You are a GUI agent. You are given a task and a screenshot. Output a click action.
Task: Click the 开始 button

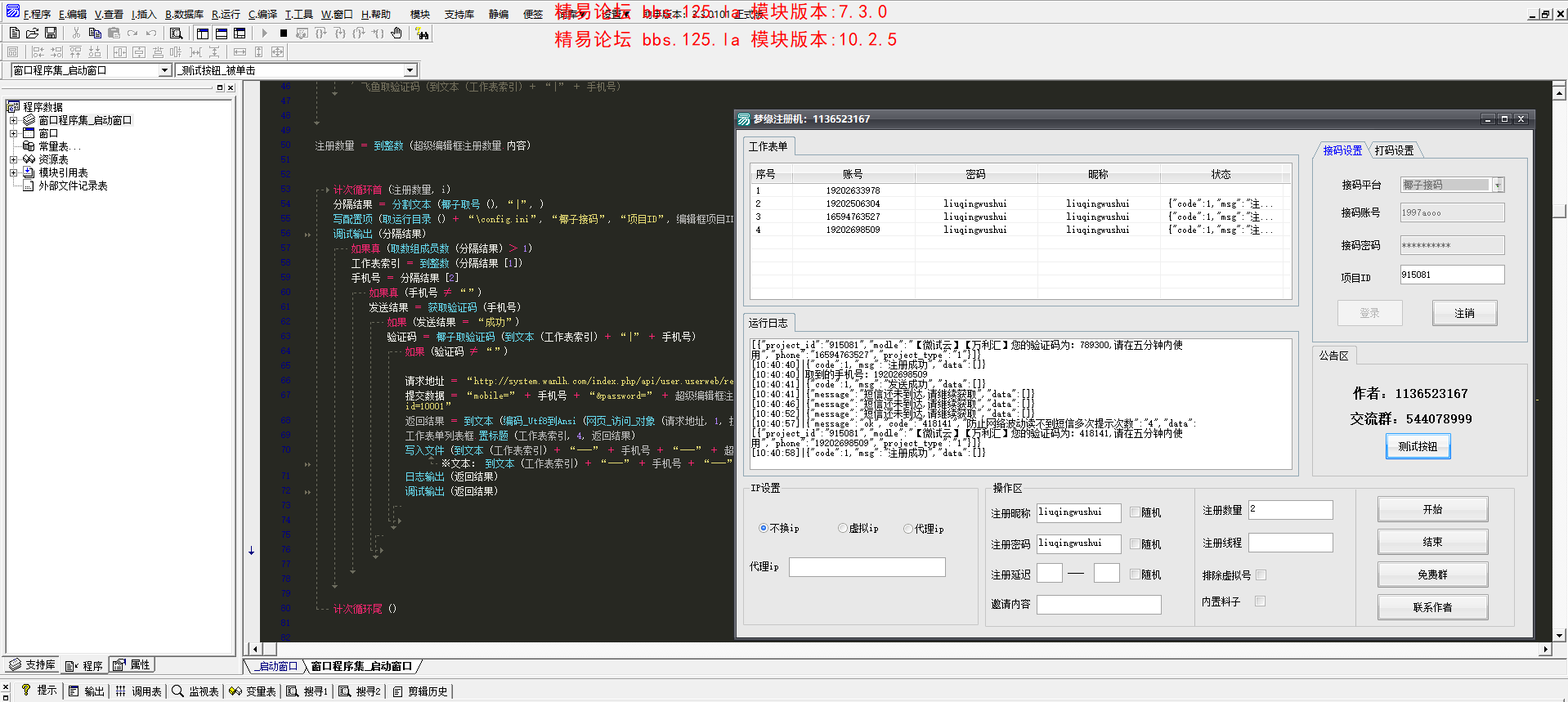[1432, 509]
